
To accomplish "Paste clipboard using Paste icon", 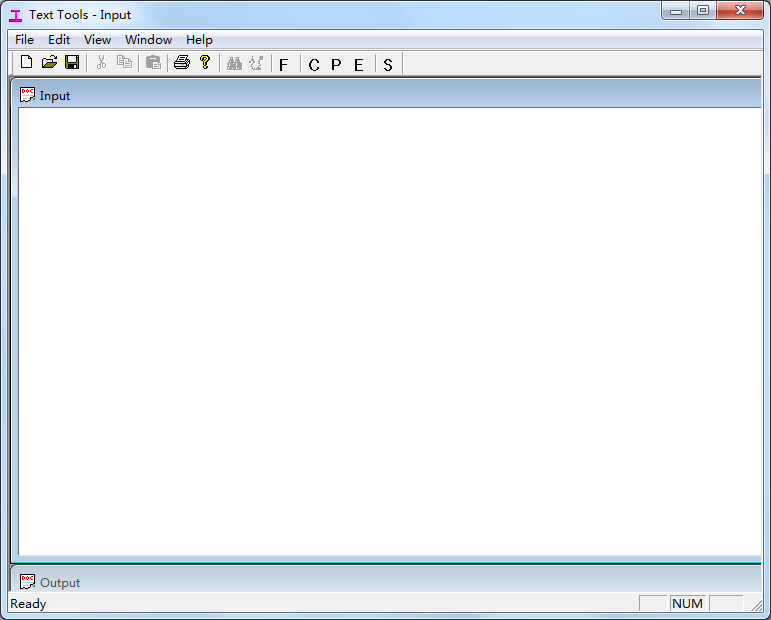I will [153, 62].
